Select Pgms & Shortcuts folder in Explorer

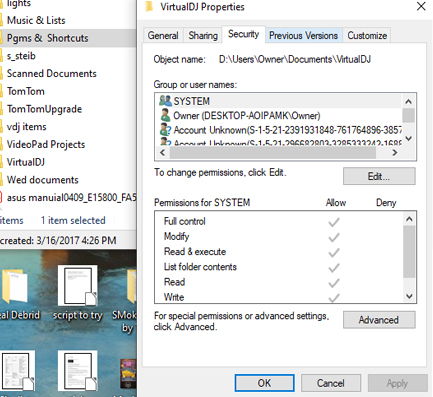pyautogui.click(x=47, y=38)
